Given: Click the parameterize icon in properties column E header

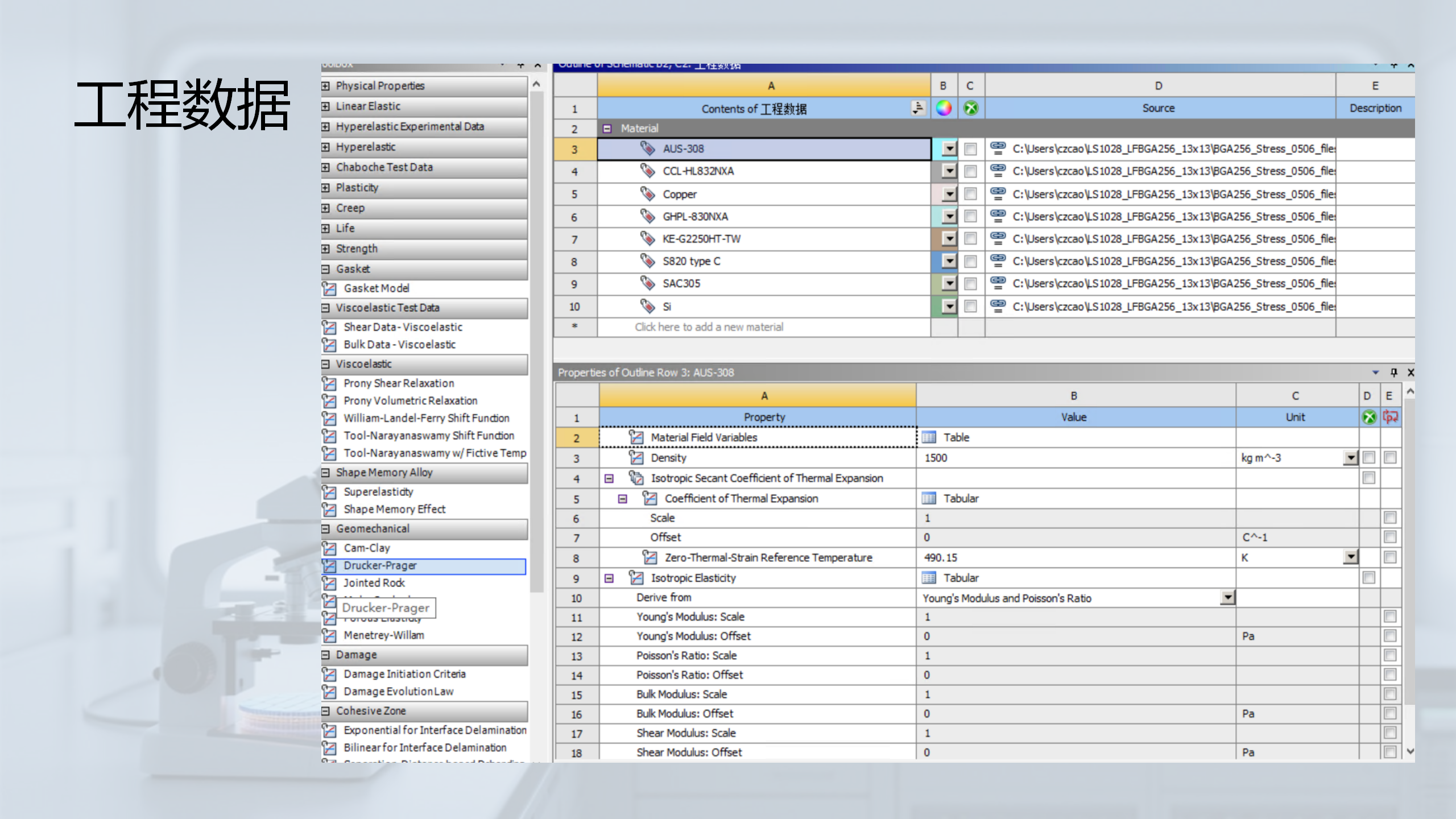Looking at the screenshot, I should (1390, 417).
